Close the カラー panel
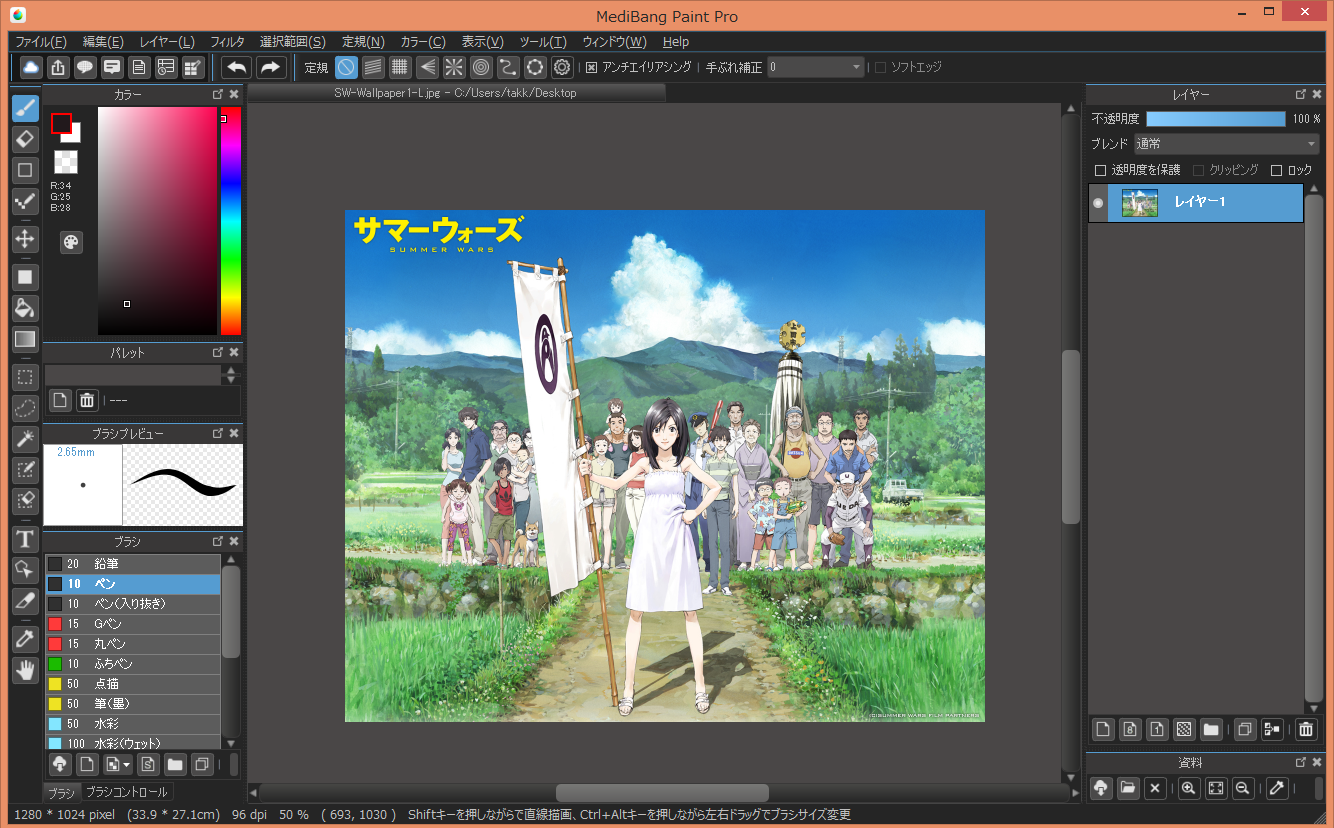The height and width of the screenshot is (828, 1334). click(234, 94)
